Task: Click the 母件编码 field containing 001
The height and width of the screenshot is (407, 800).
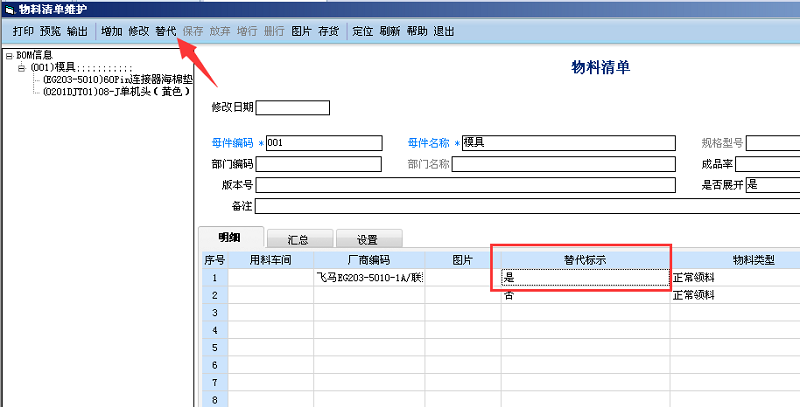Action: point(324,143)
